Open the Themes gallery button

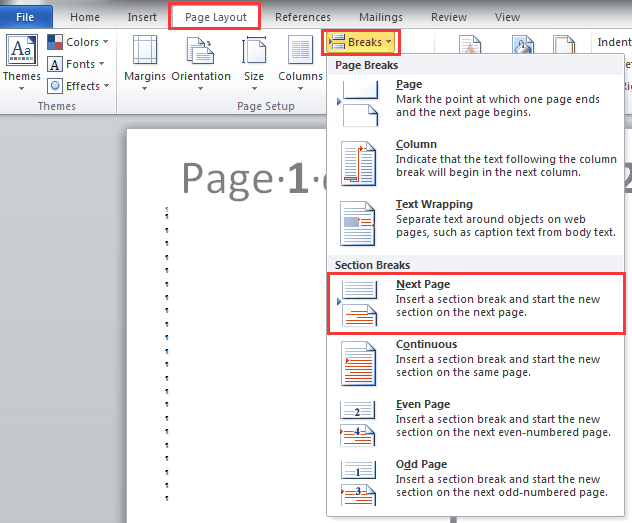(21, 60)
